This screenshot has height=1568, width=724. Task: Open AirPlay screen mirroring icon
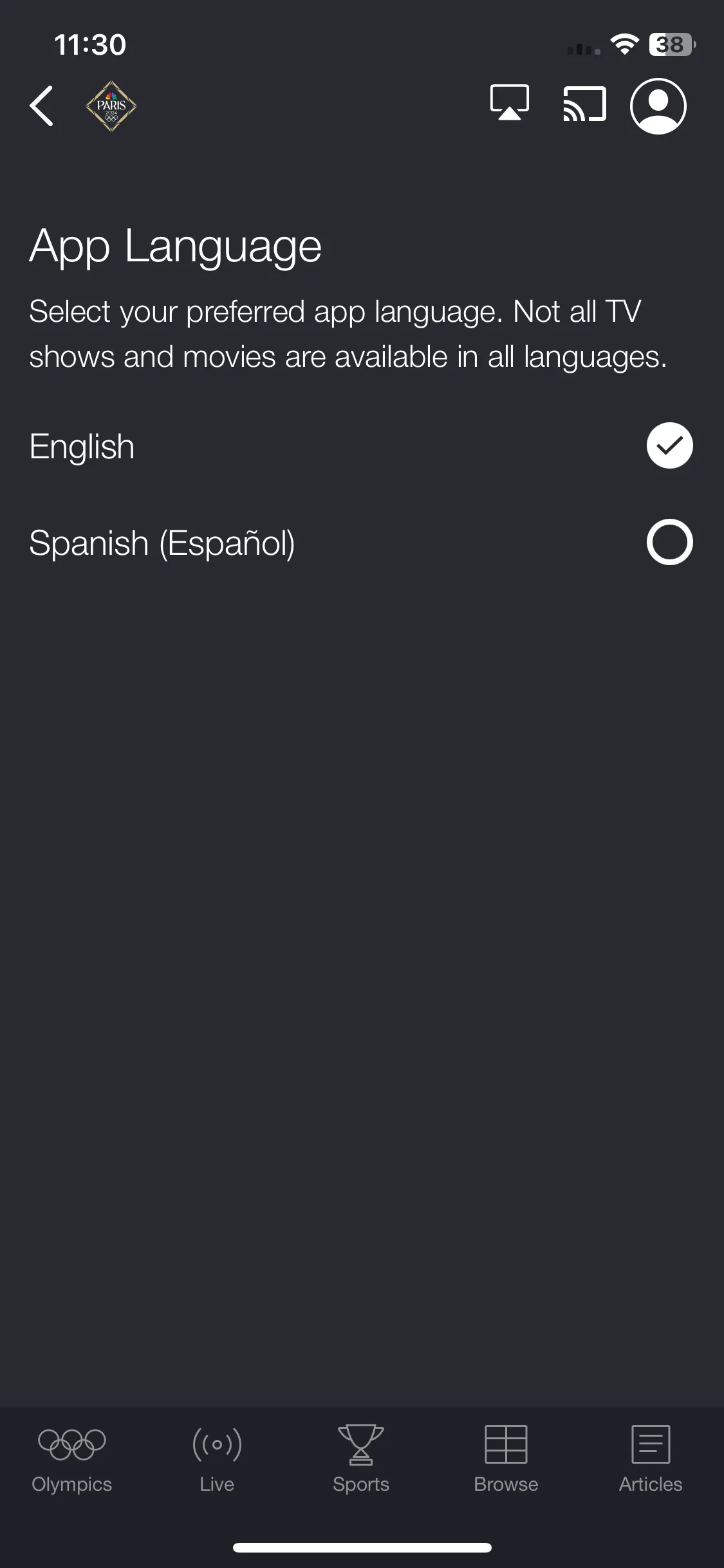[x=510, y=103]
